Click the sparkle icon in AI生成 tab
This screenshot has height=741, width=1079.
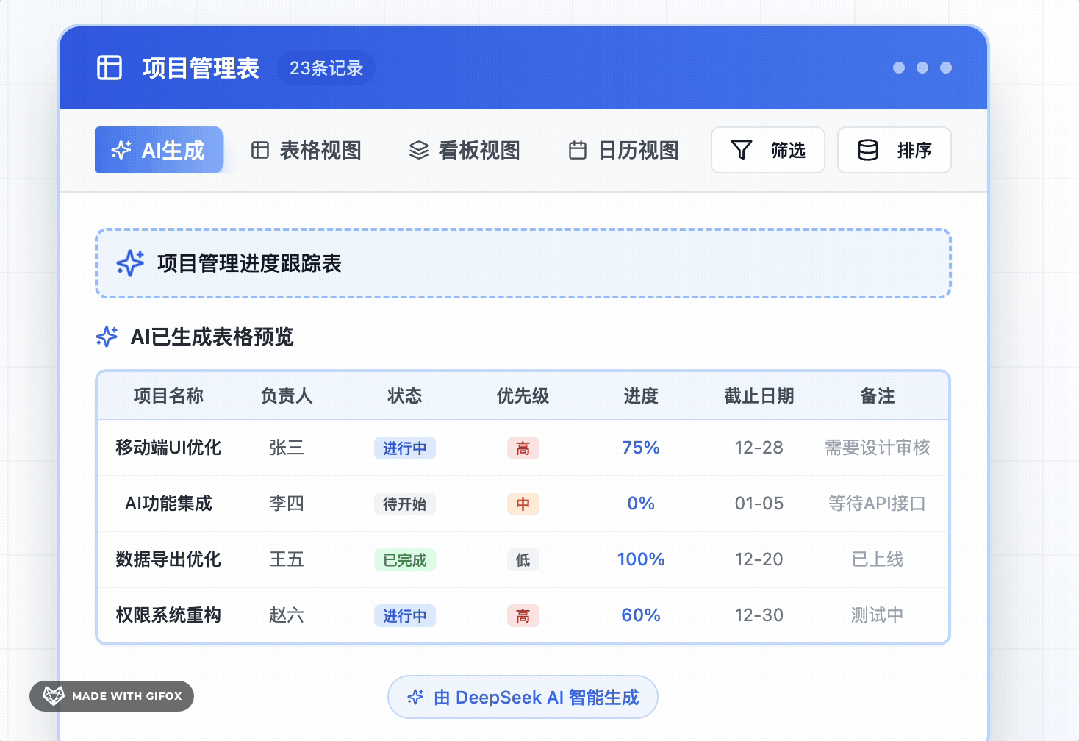tap(121, 149)
